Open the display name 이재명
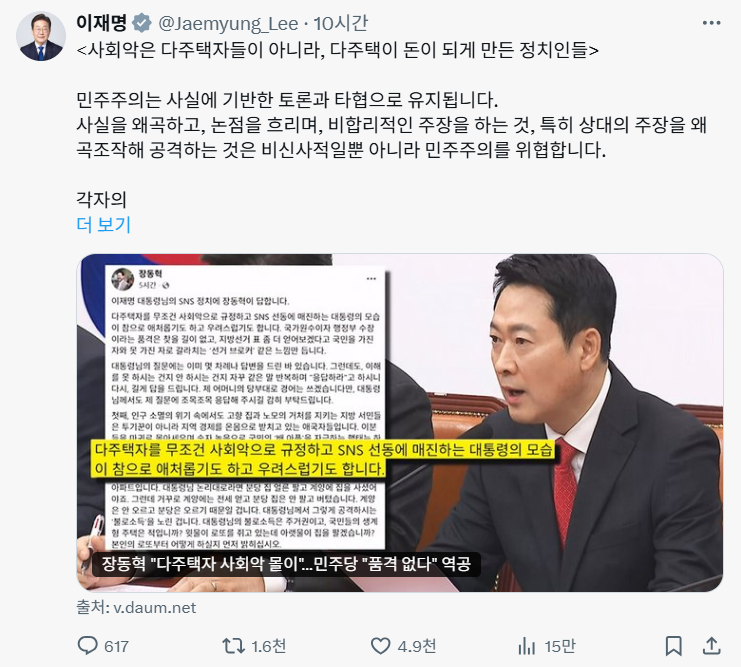 click(101, 23)
